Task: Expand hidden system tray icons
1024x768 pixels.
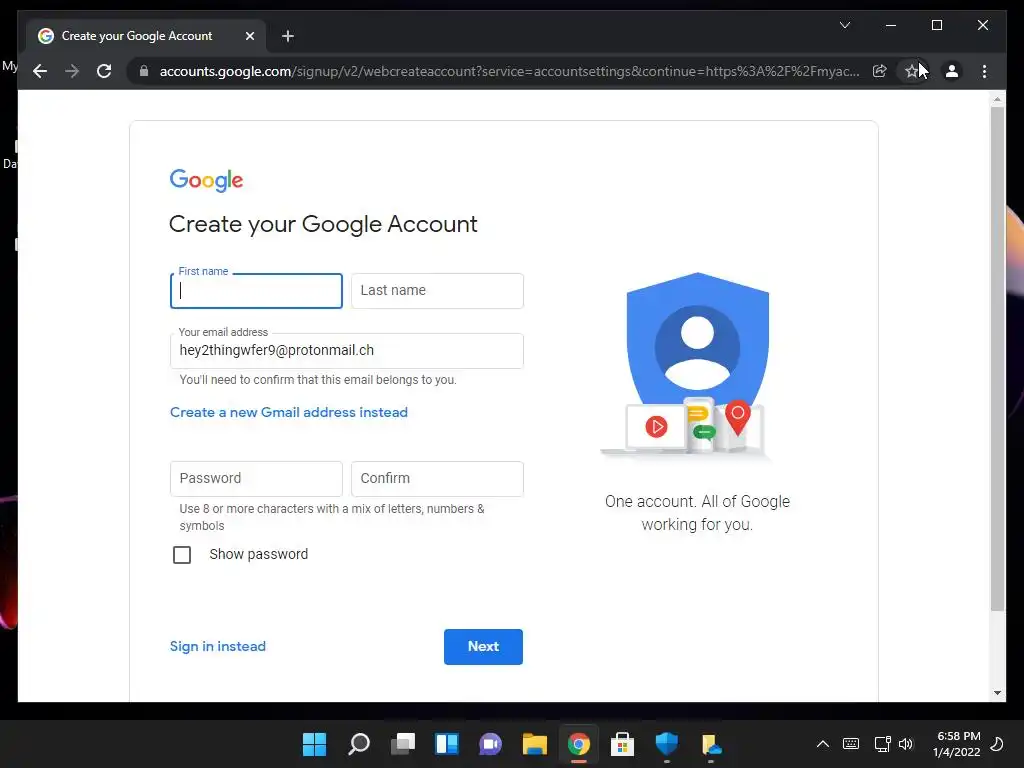Action: coord(823,744)
